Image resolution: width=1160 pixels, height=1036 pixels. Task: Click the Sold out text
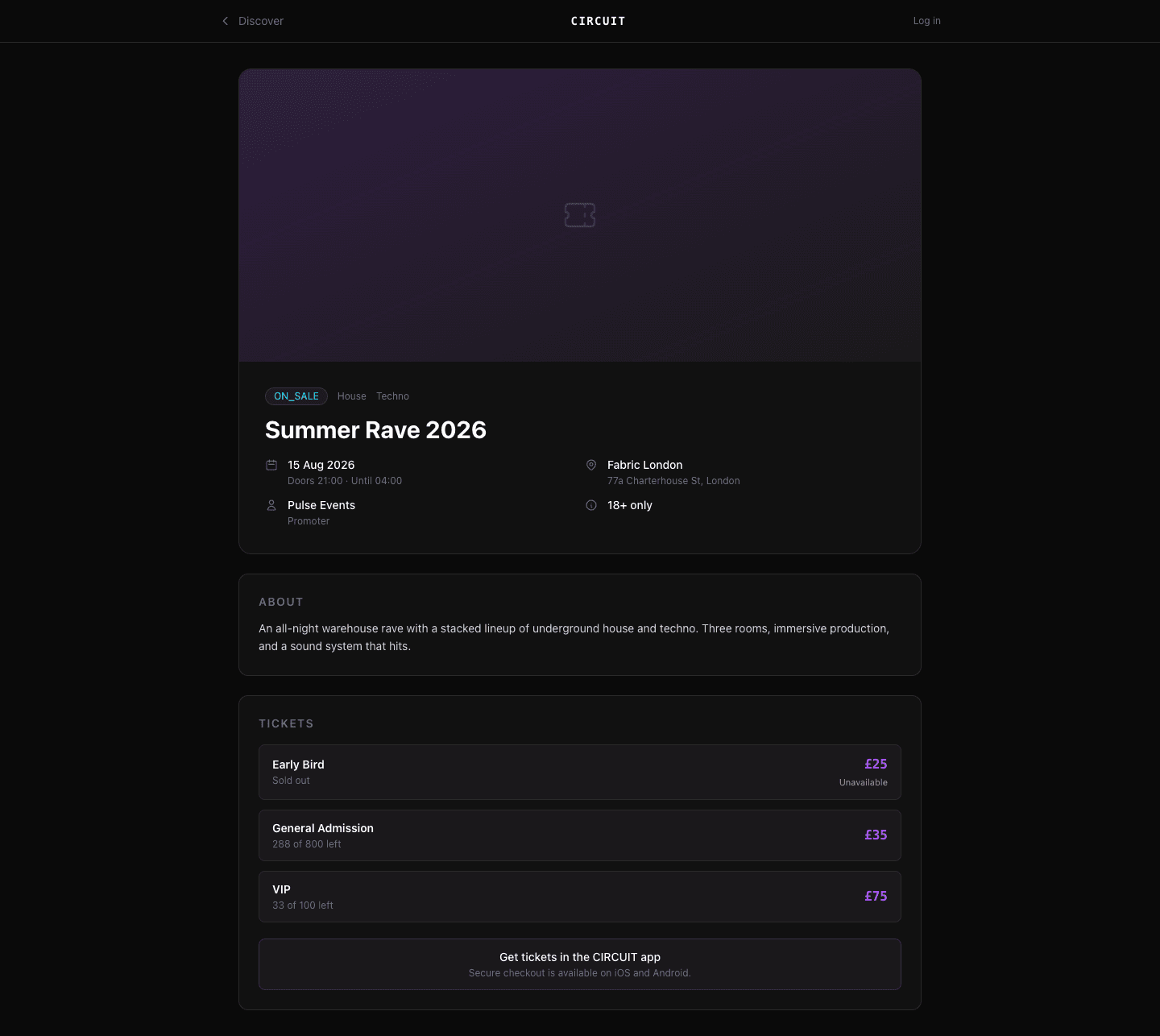click(291, 781)
